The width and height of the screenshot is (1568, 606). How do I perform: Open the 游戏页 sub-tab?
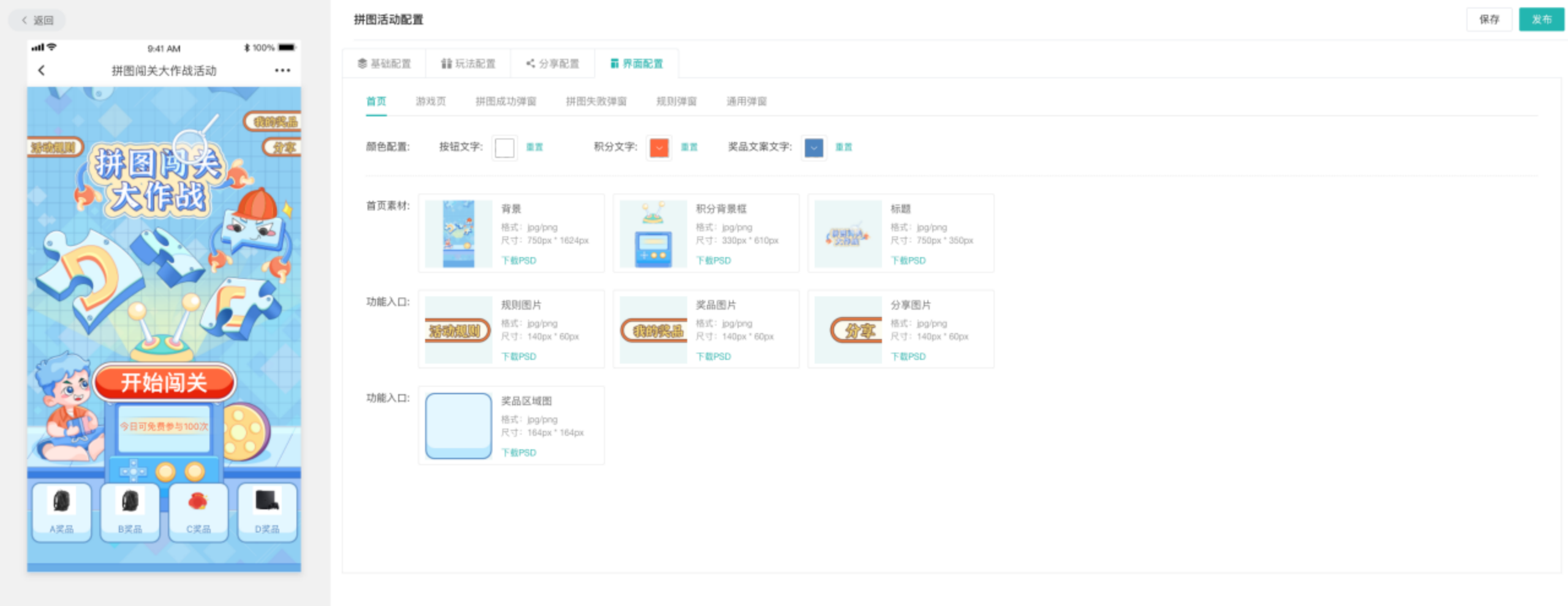click(431, 101)
